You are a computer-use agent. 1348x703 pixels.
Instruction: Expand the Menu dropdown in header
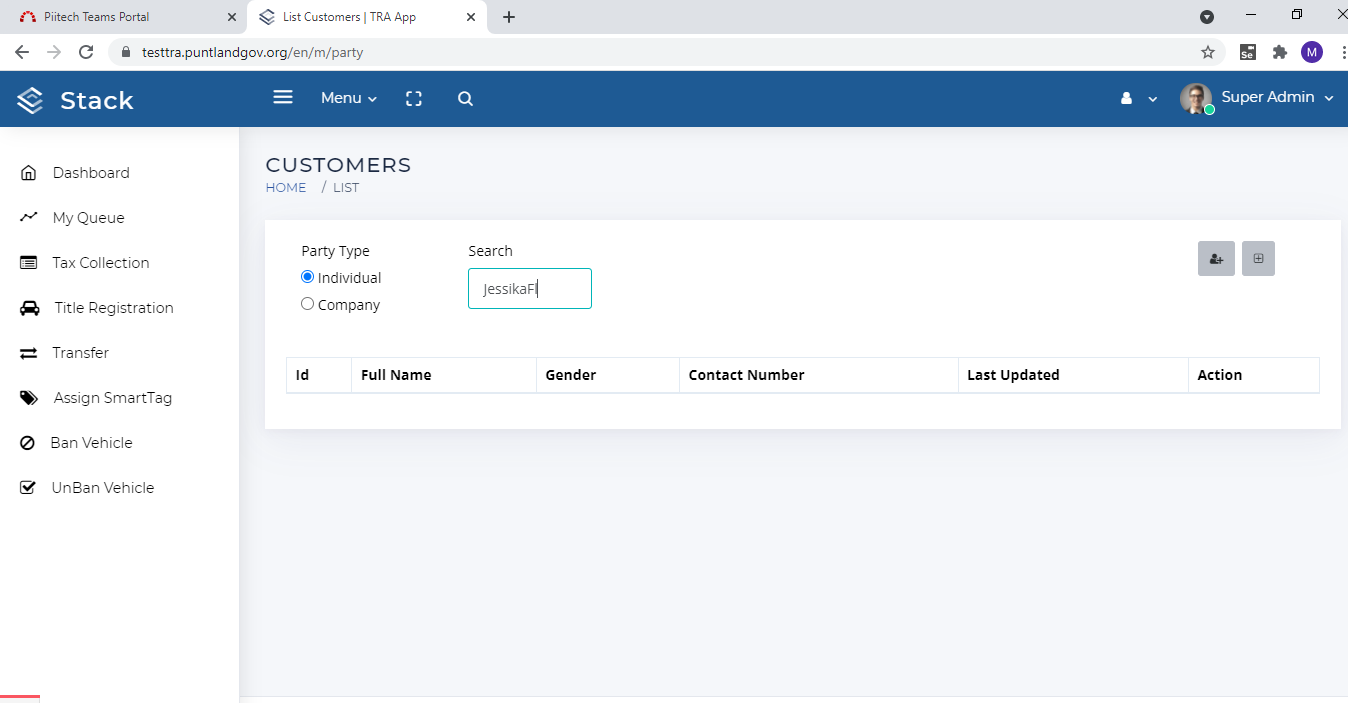[x=349, y=98]
